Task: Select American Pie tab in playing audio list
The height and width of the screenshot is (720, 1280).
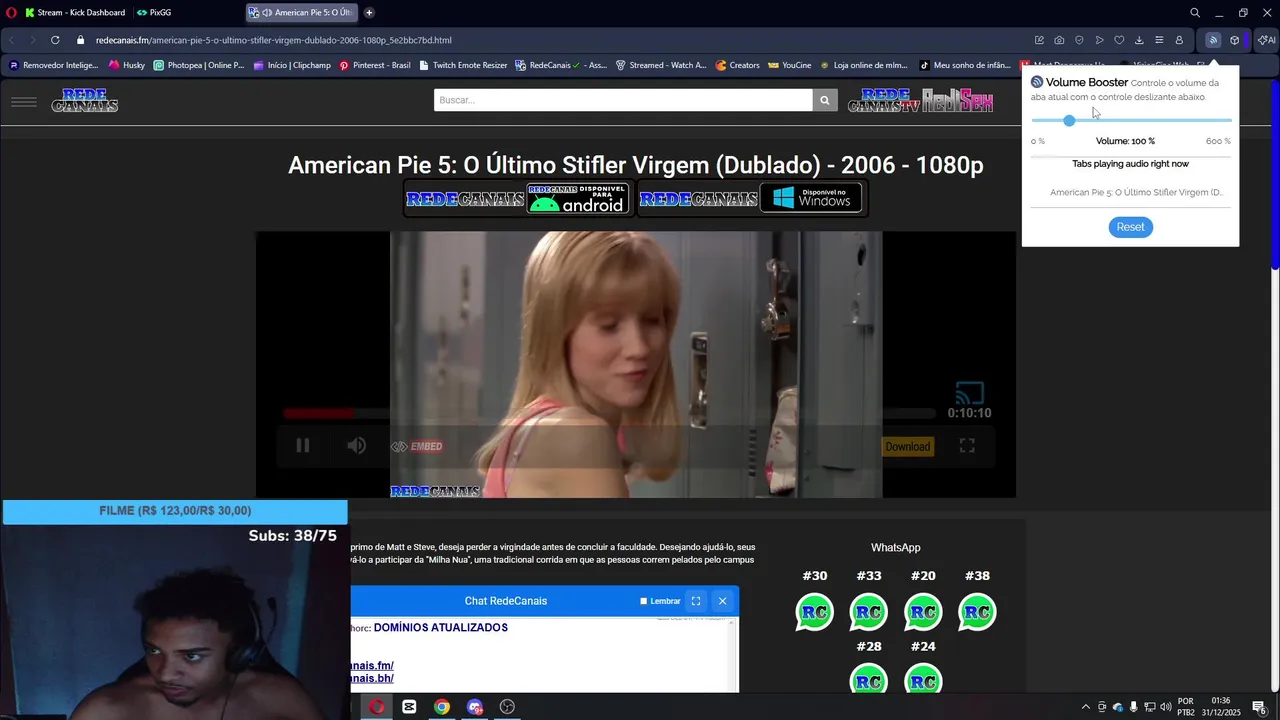Action: (x=1136, y=192)
